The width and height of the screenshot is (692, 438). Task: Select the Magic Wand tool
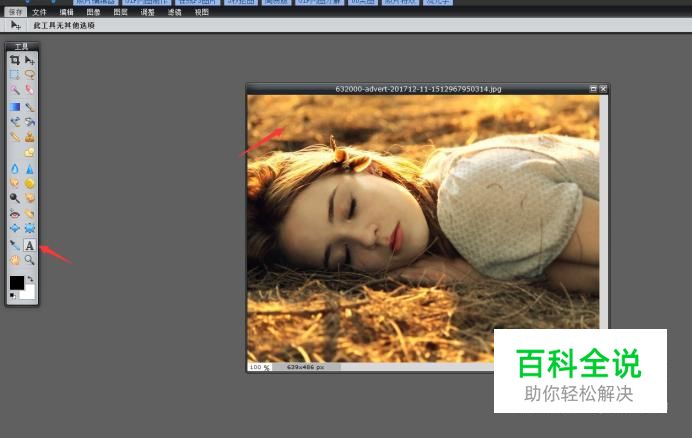pos(15,90)
